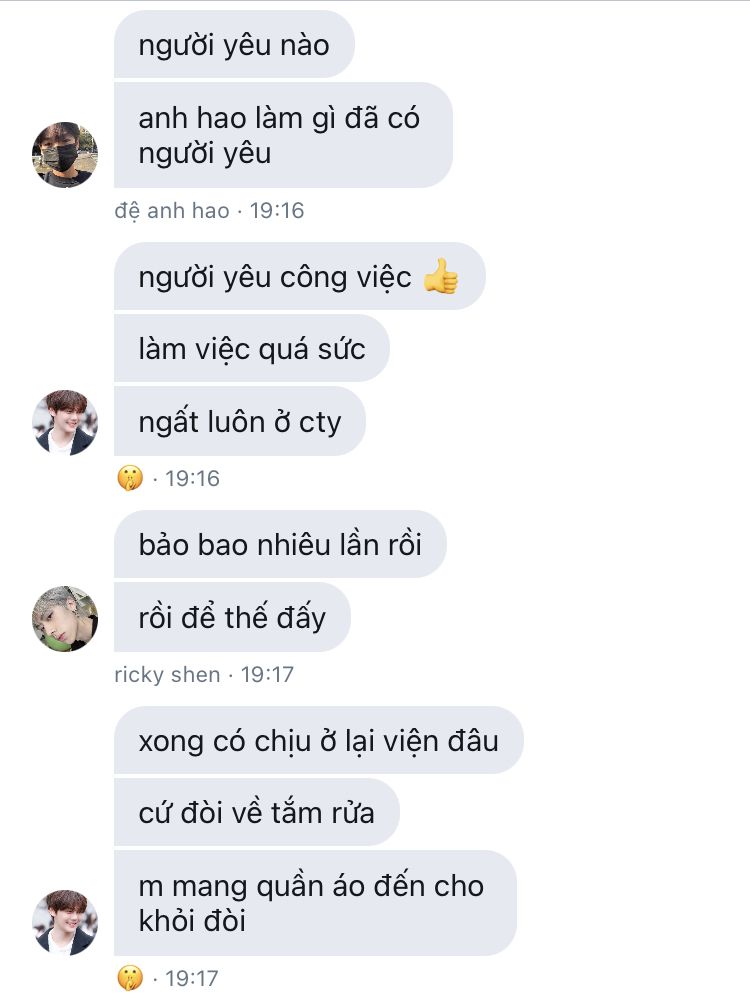
Task: Click the sender name 'đệ anh hao'
Action: [172, 211]
